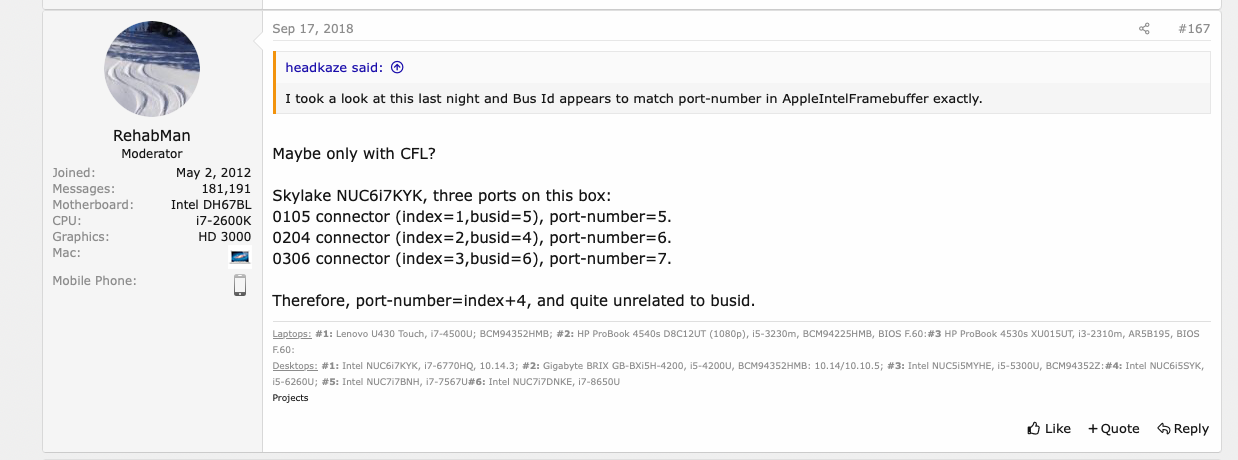Open the RehabMan username profile link

[x=152, y=135]
